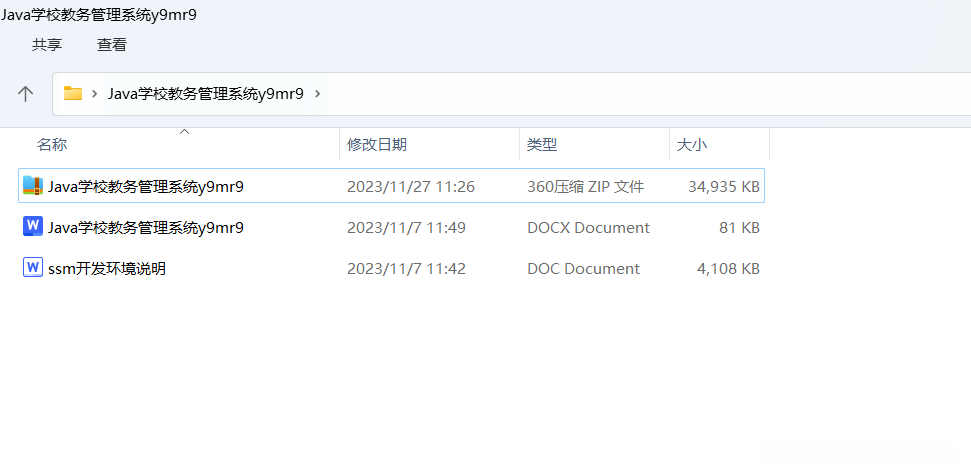971x475 pixels.
Task: Click the 4,108 KB size cell
Action: point(728,268)
